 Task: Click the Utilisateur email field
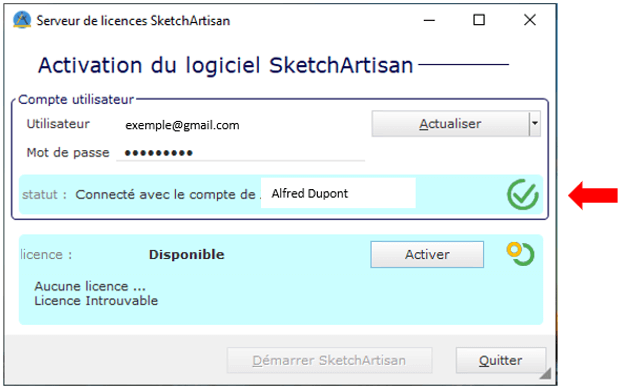240,125
